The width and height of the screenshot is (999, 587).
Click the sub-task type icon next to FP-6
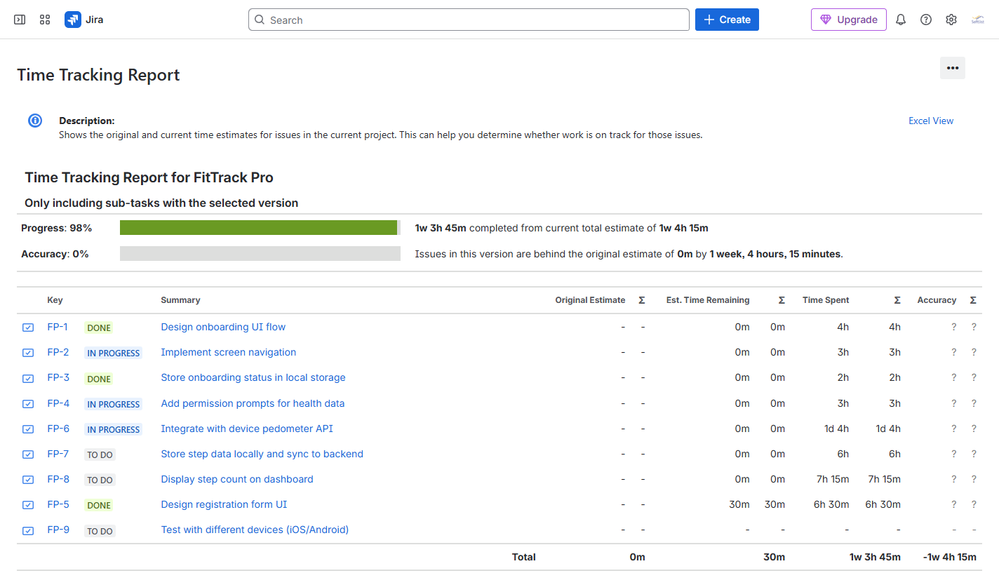coord(27,428)
